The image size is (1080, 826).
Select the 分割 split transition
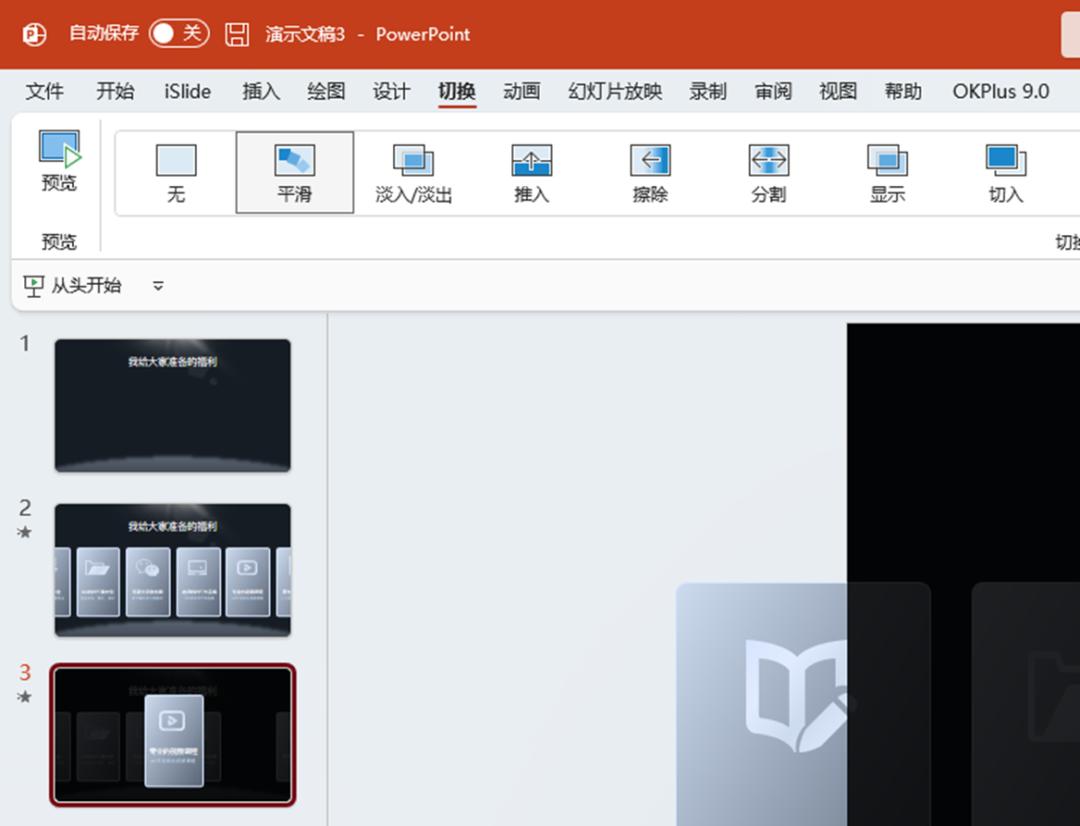coord(768,172)
